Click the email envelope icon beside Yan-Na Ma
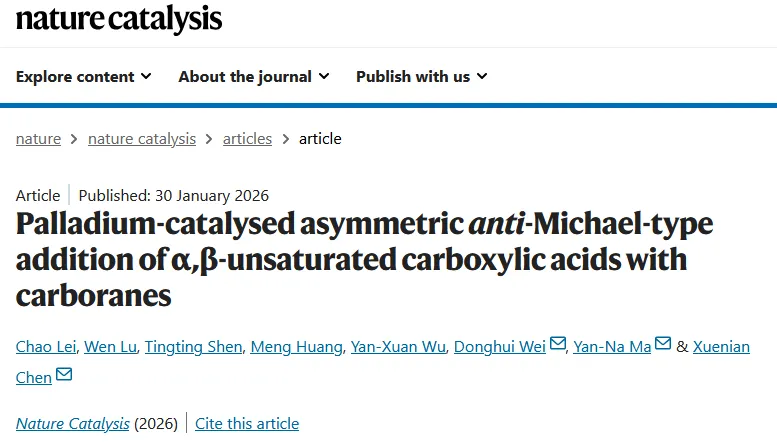The width and height of the screenshot is (777, 445). (x=663, y=343)
